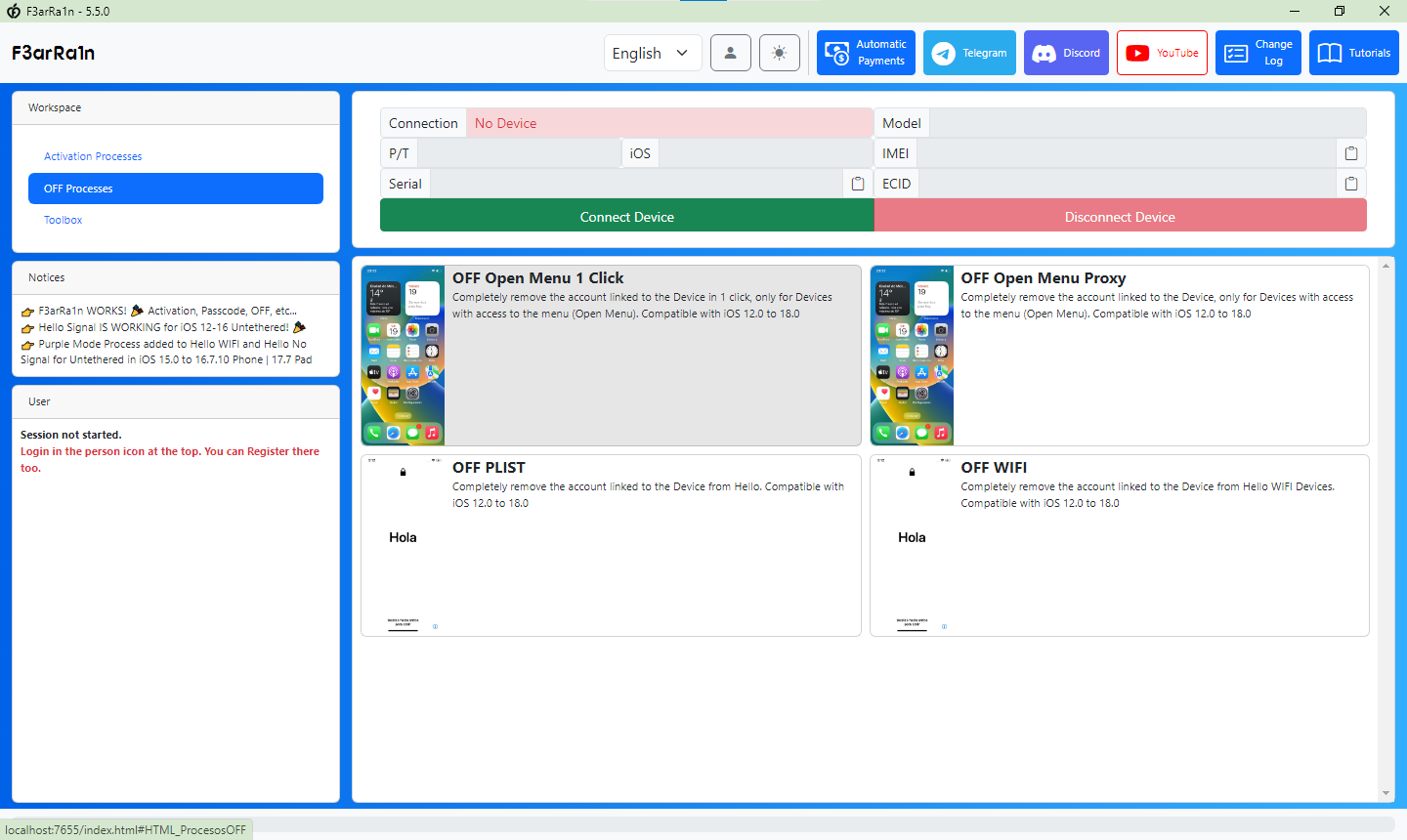The width and height of the screenshot is (1407, 840).
Task: Click the 'Hello Signal IS WORKING' notice
Action: (x=163, y=327)
